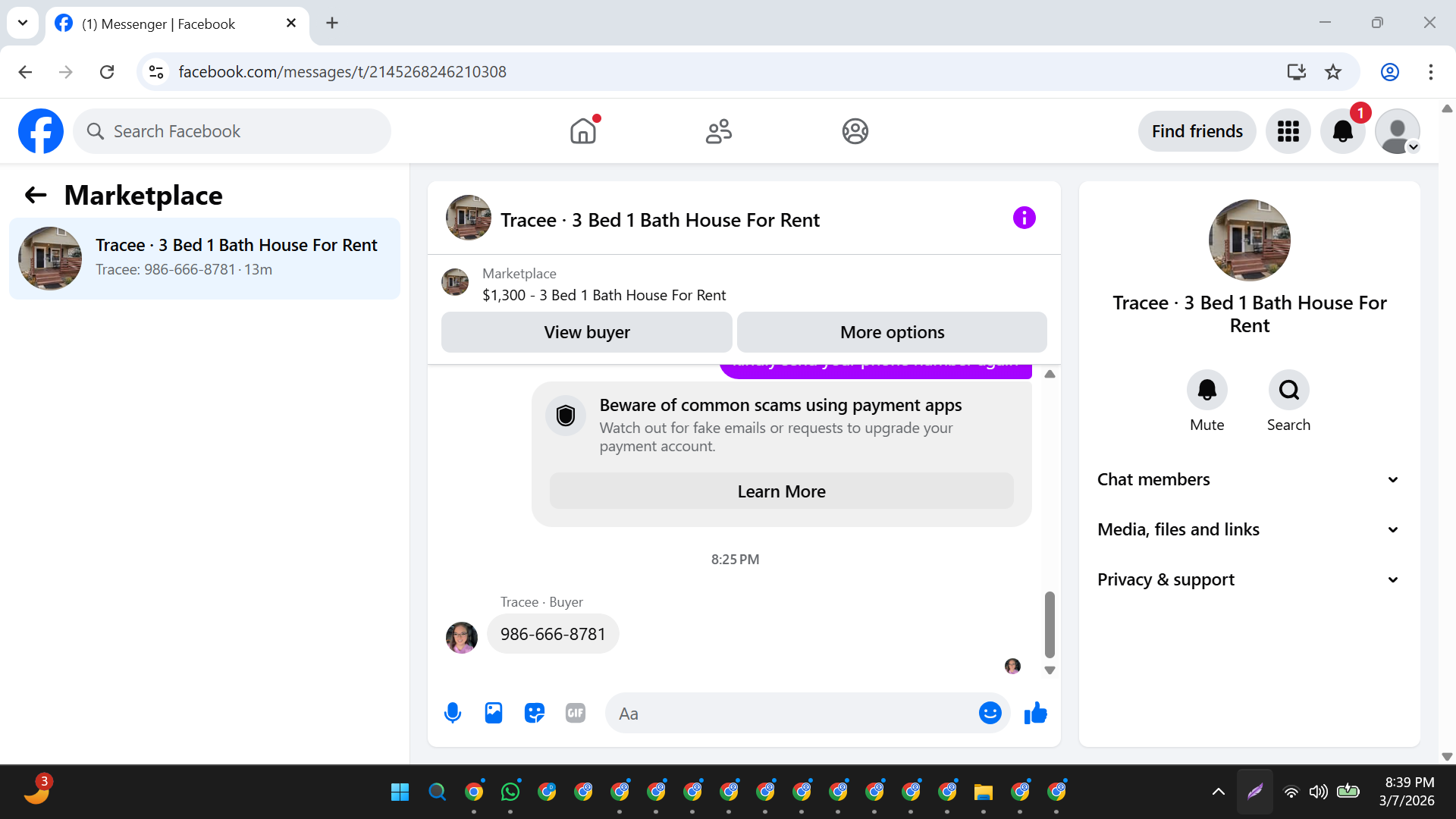
Task: Click the install app icon in address bar
Action: [1296, 72]
